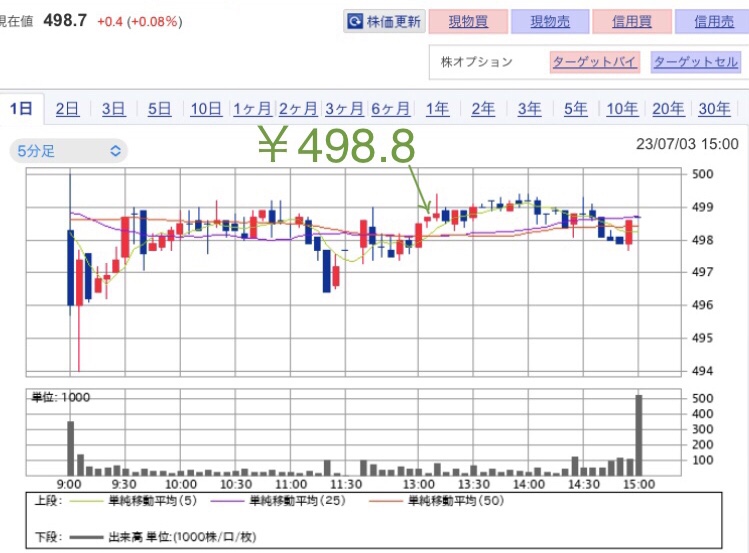
Task: Switch to the 2年 chart tab
Action: point(483,109)
